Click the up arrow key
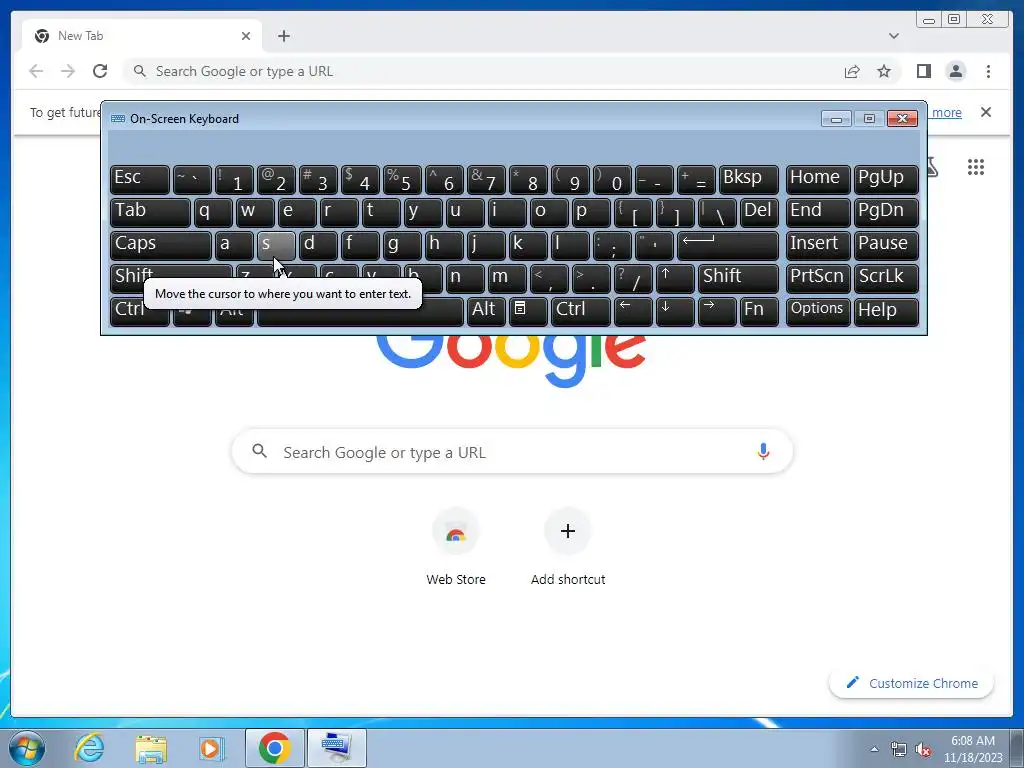The image size is (1024, 768). (675, 278)
